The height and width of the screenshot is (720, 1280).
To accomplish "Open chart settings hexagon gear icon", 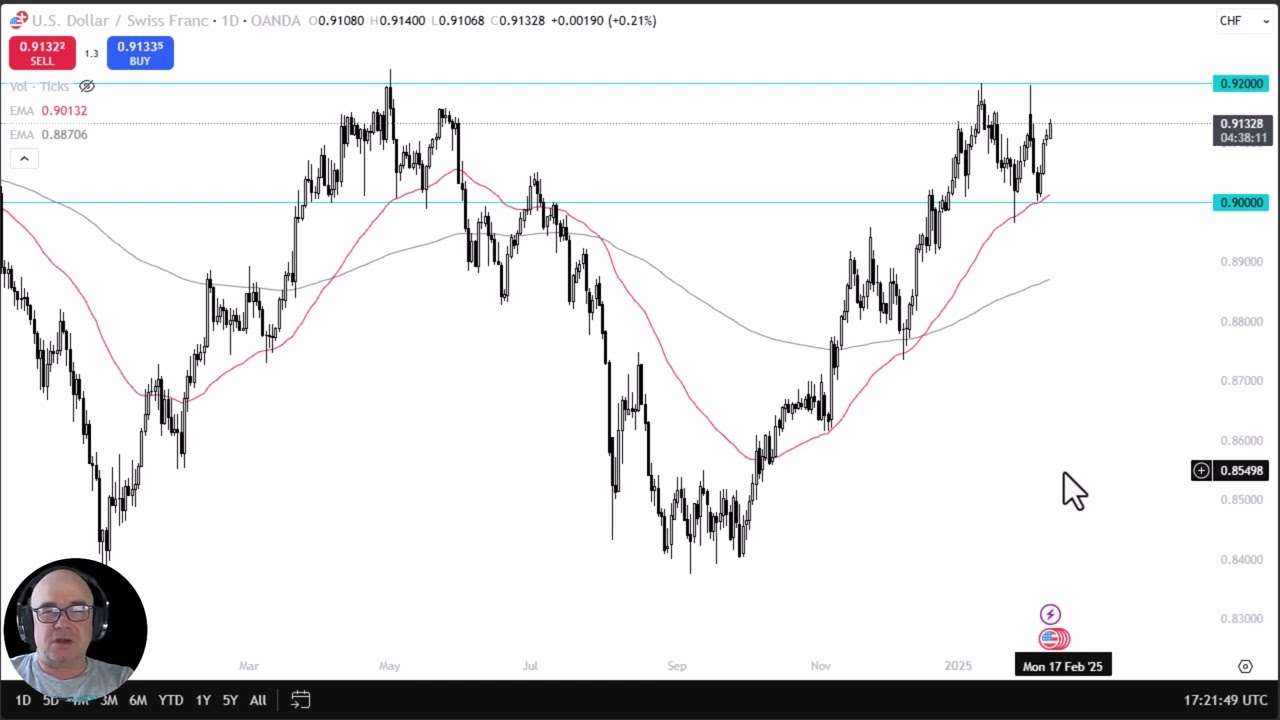I will (x=1245, y=666).
